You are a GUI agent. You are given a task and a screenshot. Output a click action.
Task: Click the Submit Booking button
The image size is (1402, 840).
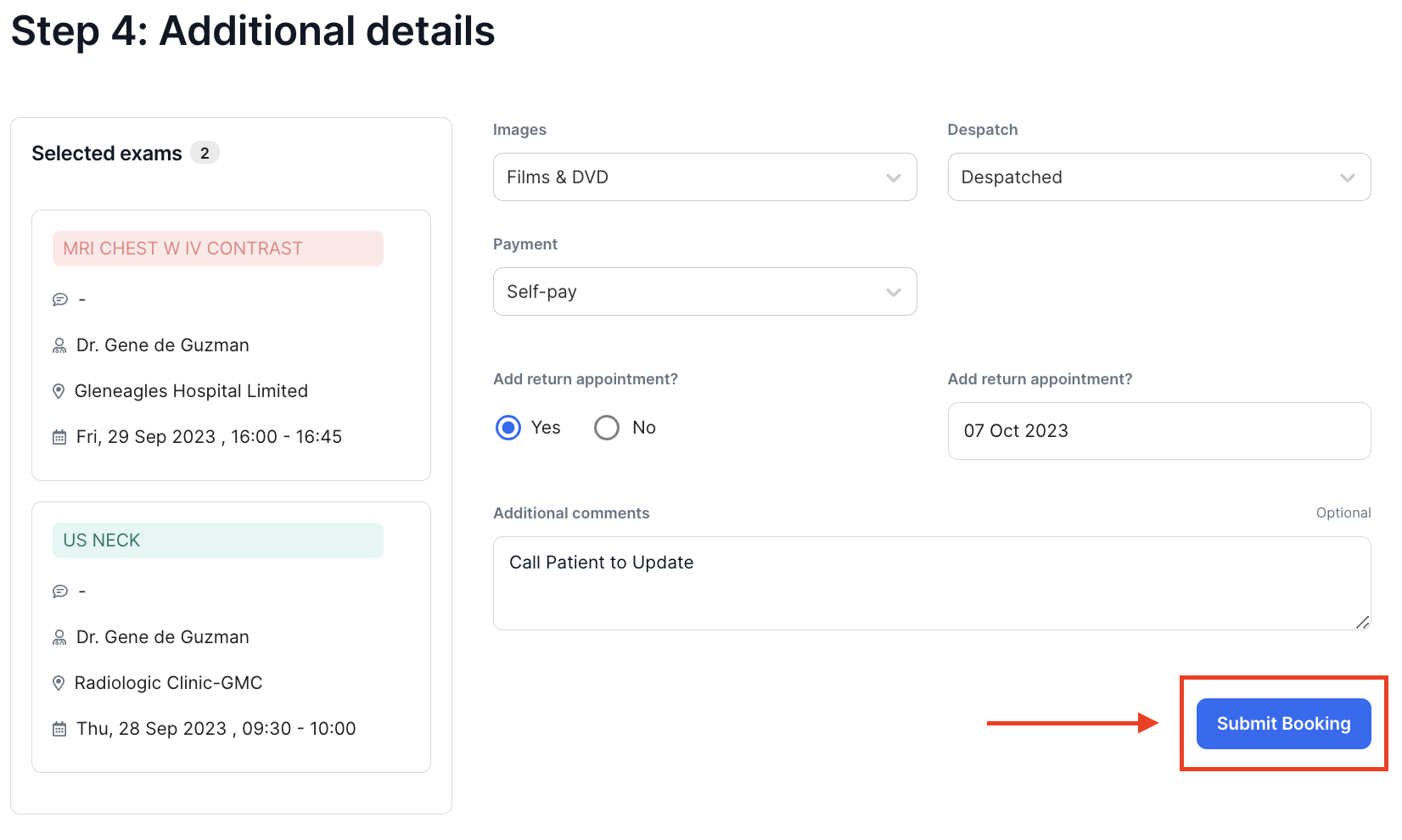1283,724
